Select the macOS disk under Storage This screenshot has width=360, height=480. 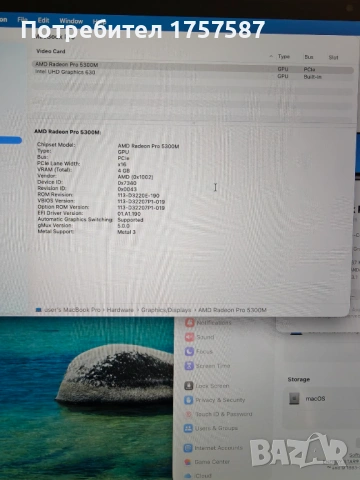pos(307,398)
